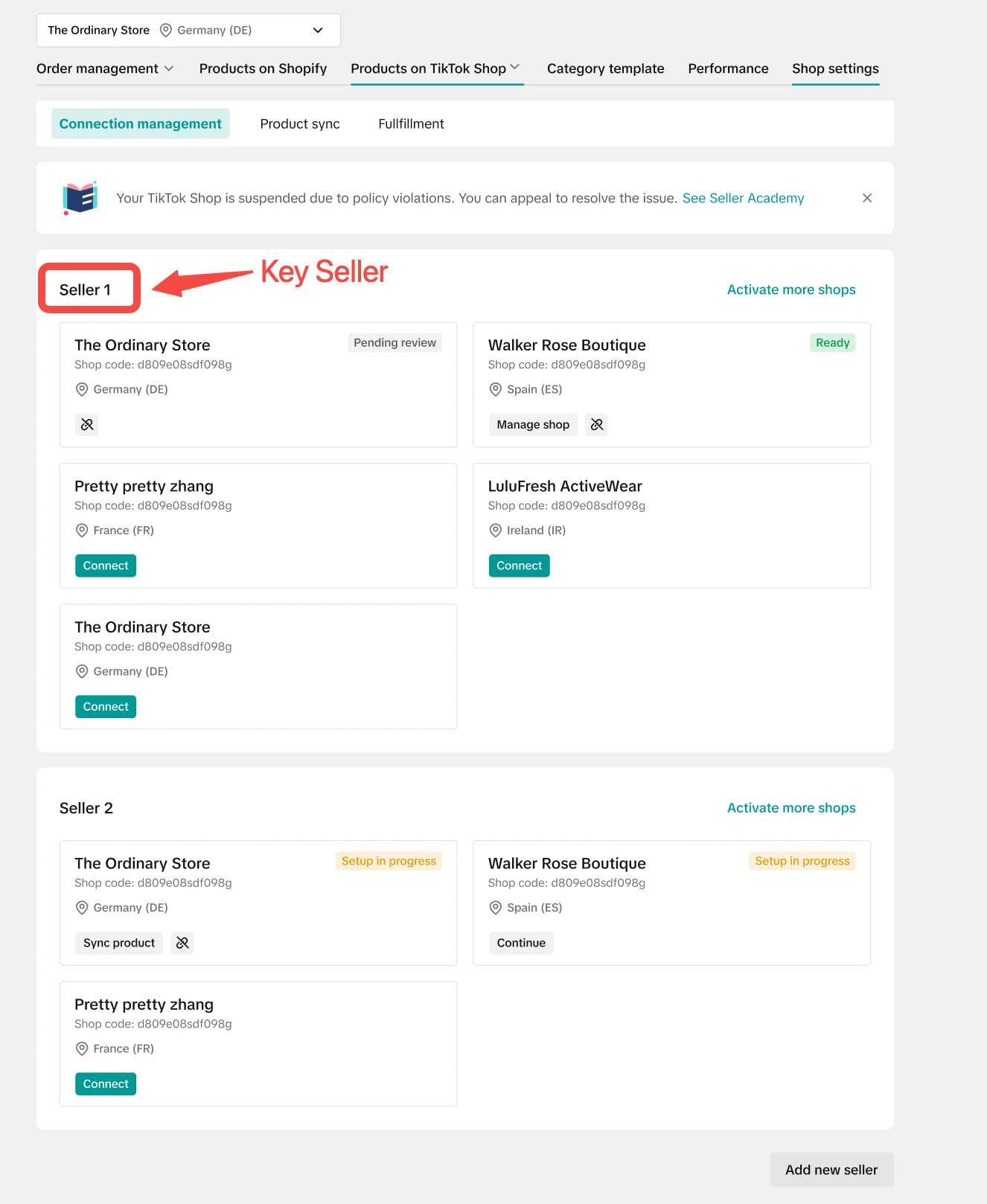Click Add new seller button
Image resolution: width=987 pixels, height=1204 pixels.
pos(831,1170)
